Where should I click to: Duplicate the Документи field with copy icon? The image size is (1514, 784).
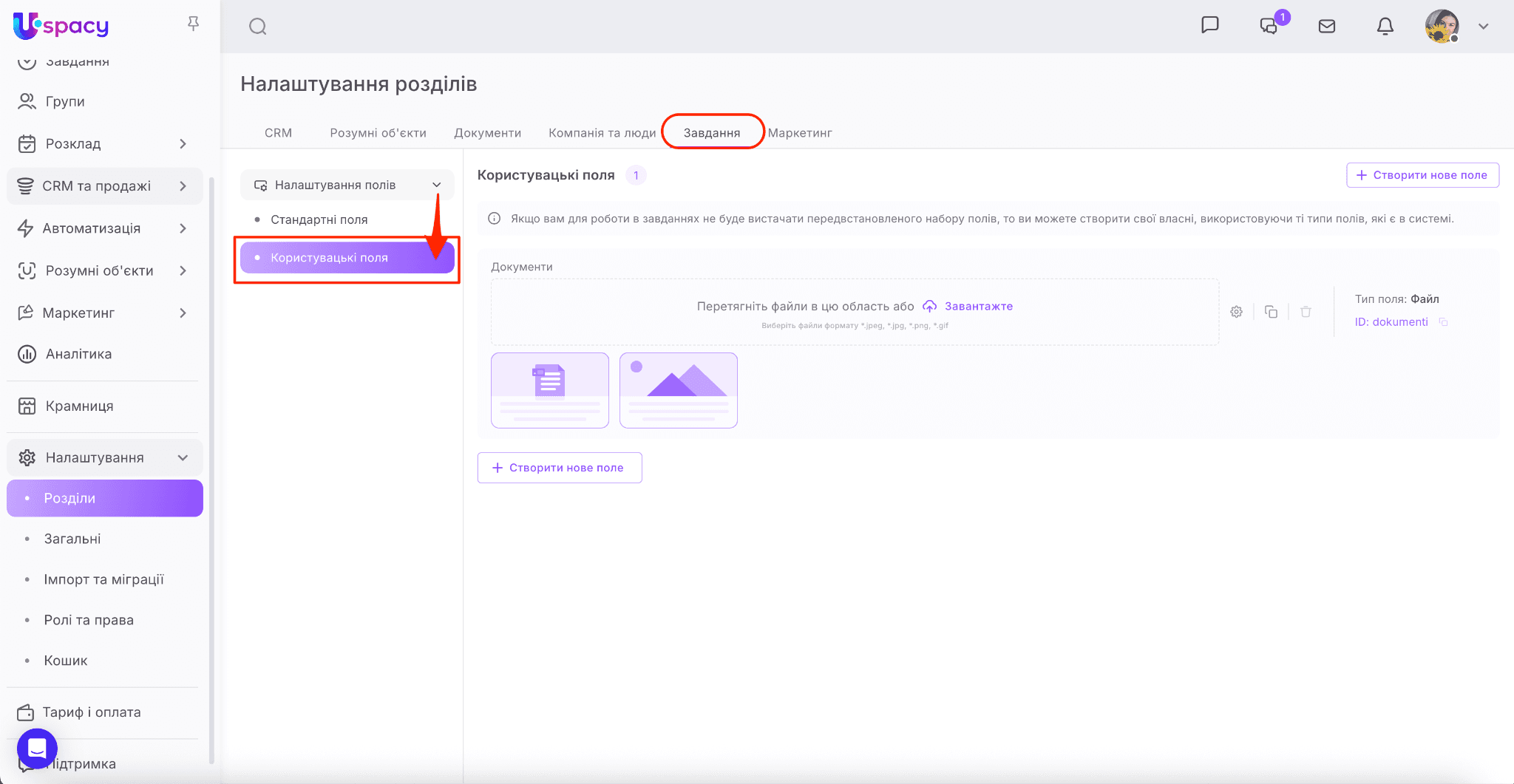point(1271,312)
